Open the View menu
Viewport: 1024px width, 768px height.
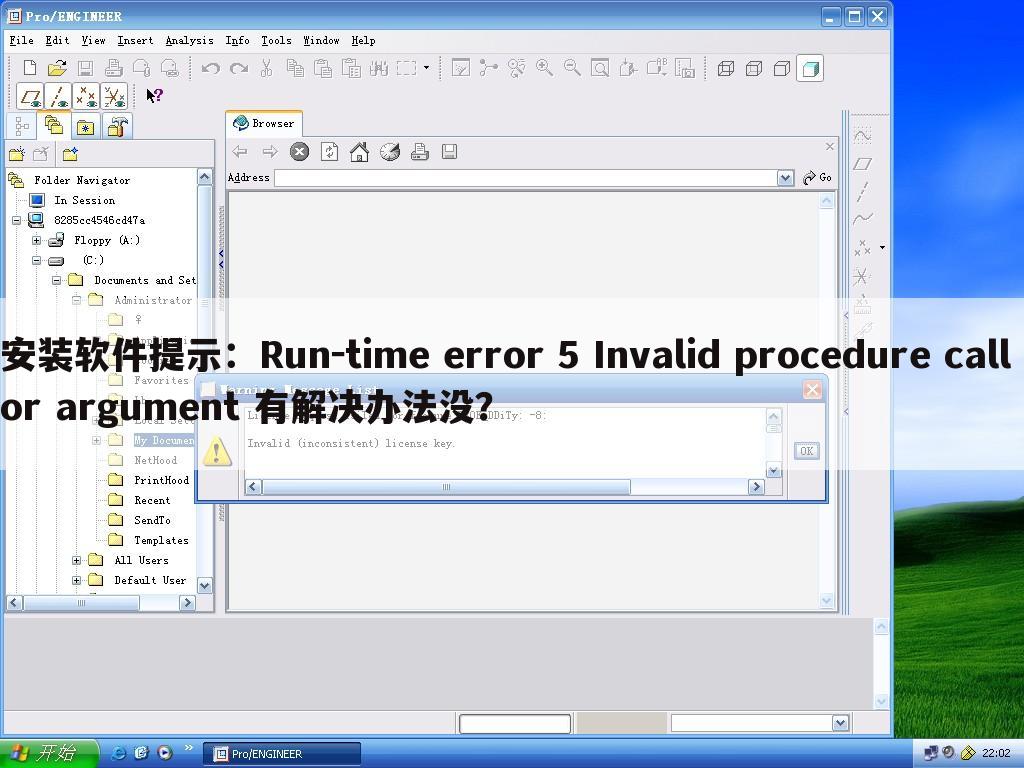(x=93, y=40)
